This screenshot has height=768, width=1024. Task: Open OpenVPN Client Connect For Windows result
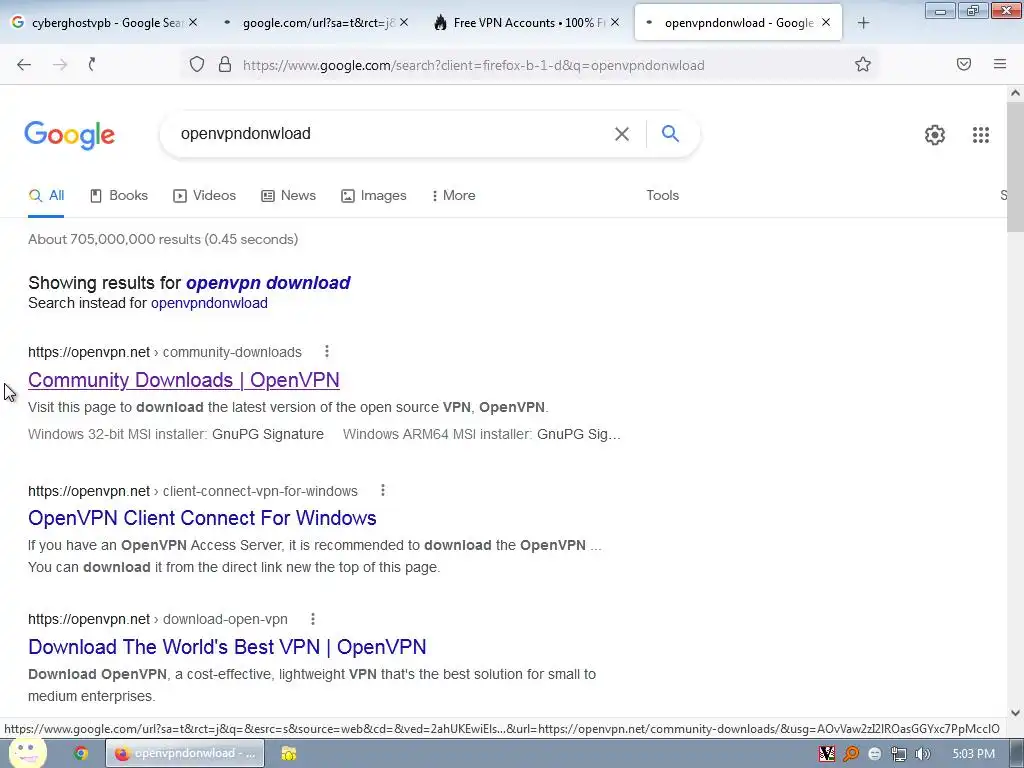(202, 518)
